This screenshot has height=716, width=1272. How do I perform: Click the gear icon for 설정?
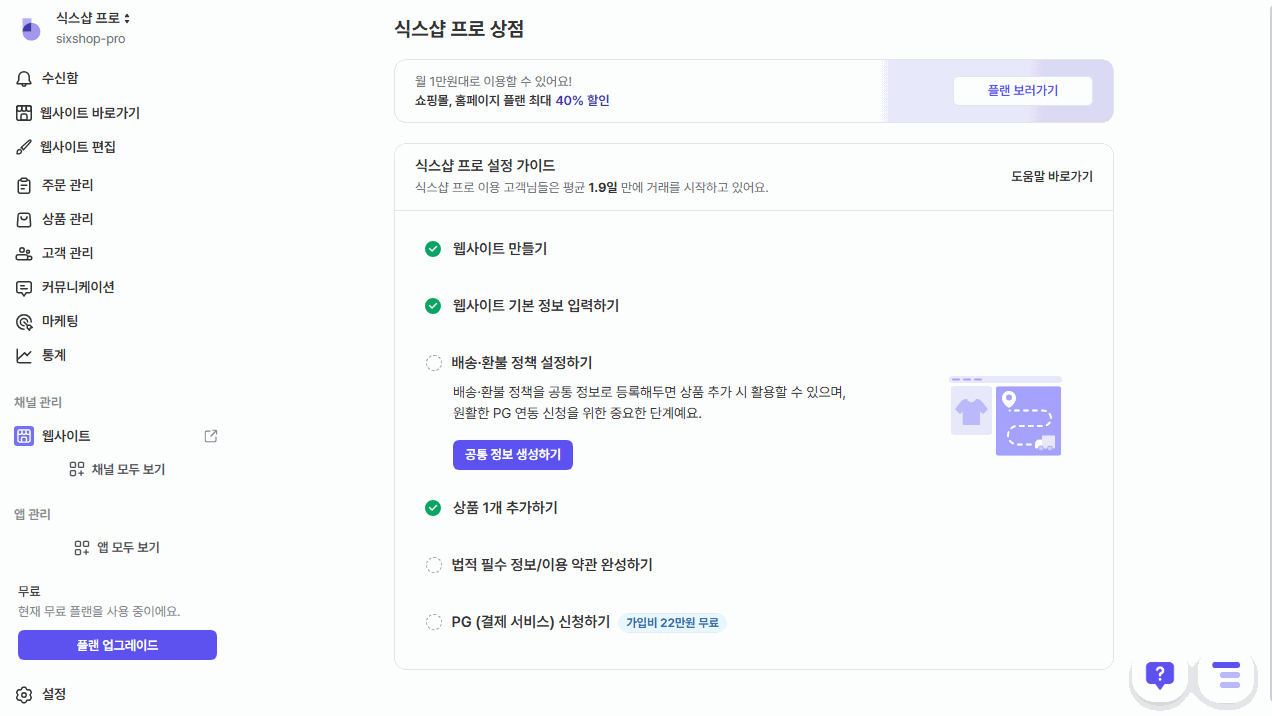tap(25, 694)
